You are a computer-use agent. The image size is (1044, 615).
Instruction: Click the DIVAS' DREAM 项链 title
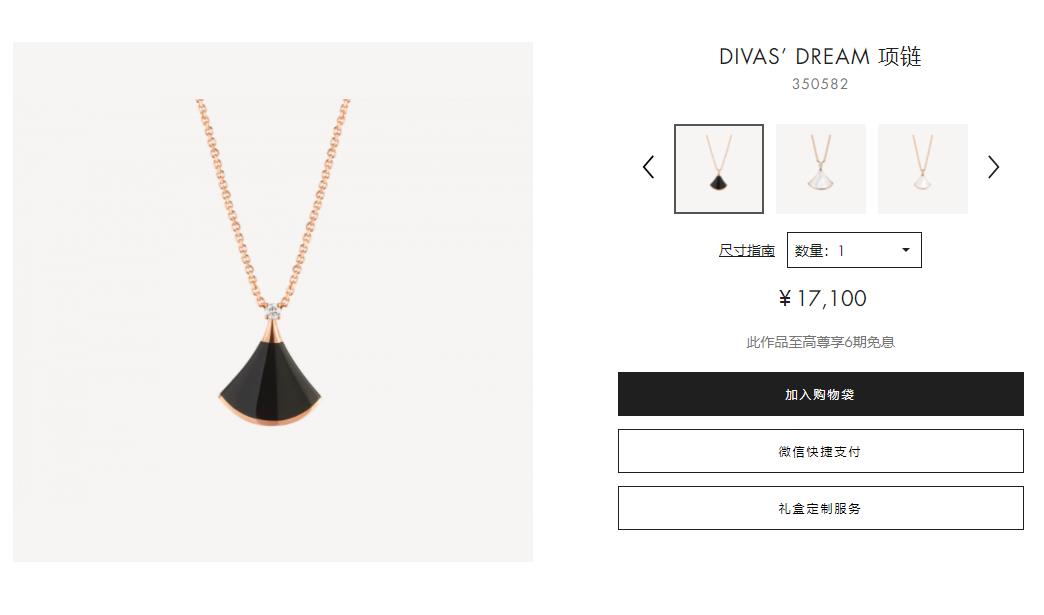pyautogui.click(x=820, y=57)
